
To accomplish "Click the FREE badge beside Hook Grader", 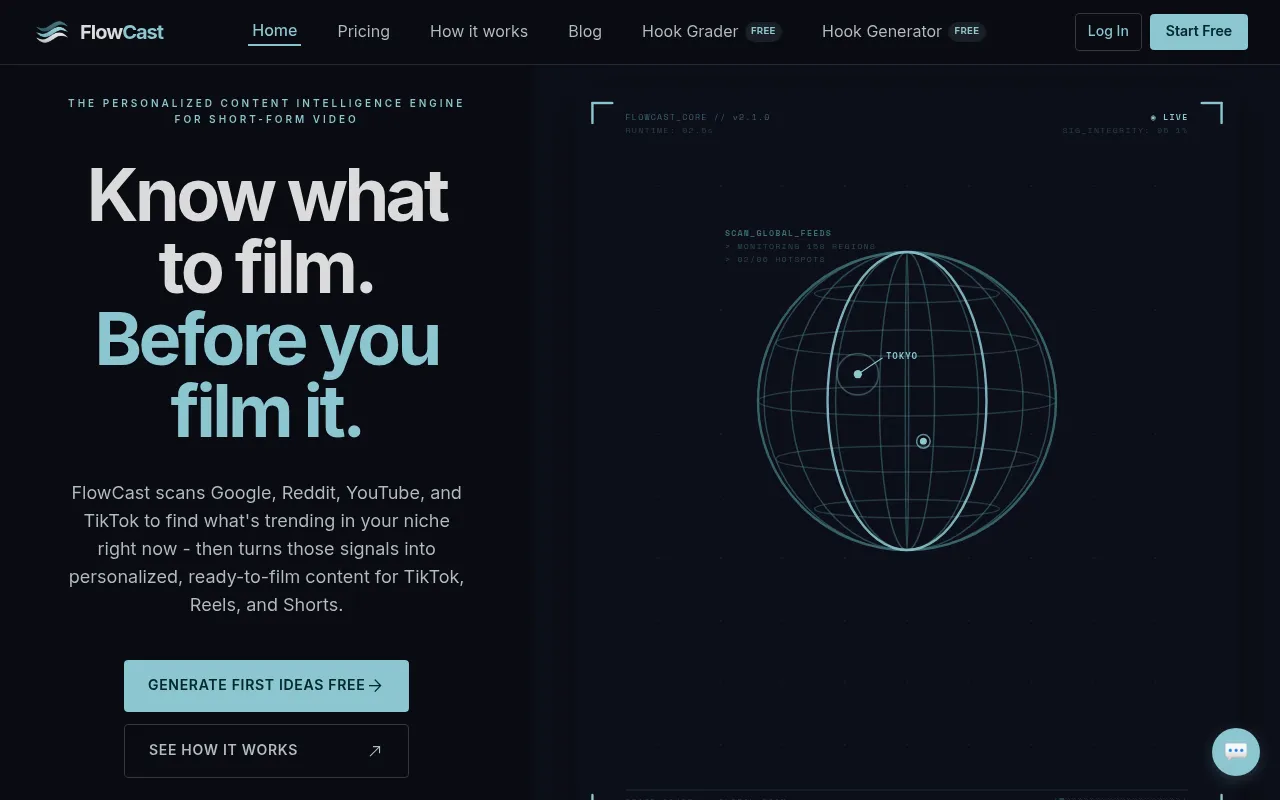I will [x=763, y=31].
